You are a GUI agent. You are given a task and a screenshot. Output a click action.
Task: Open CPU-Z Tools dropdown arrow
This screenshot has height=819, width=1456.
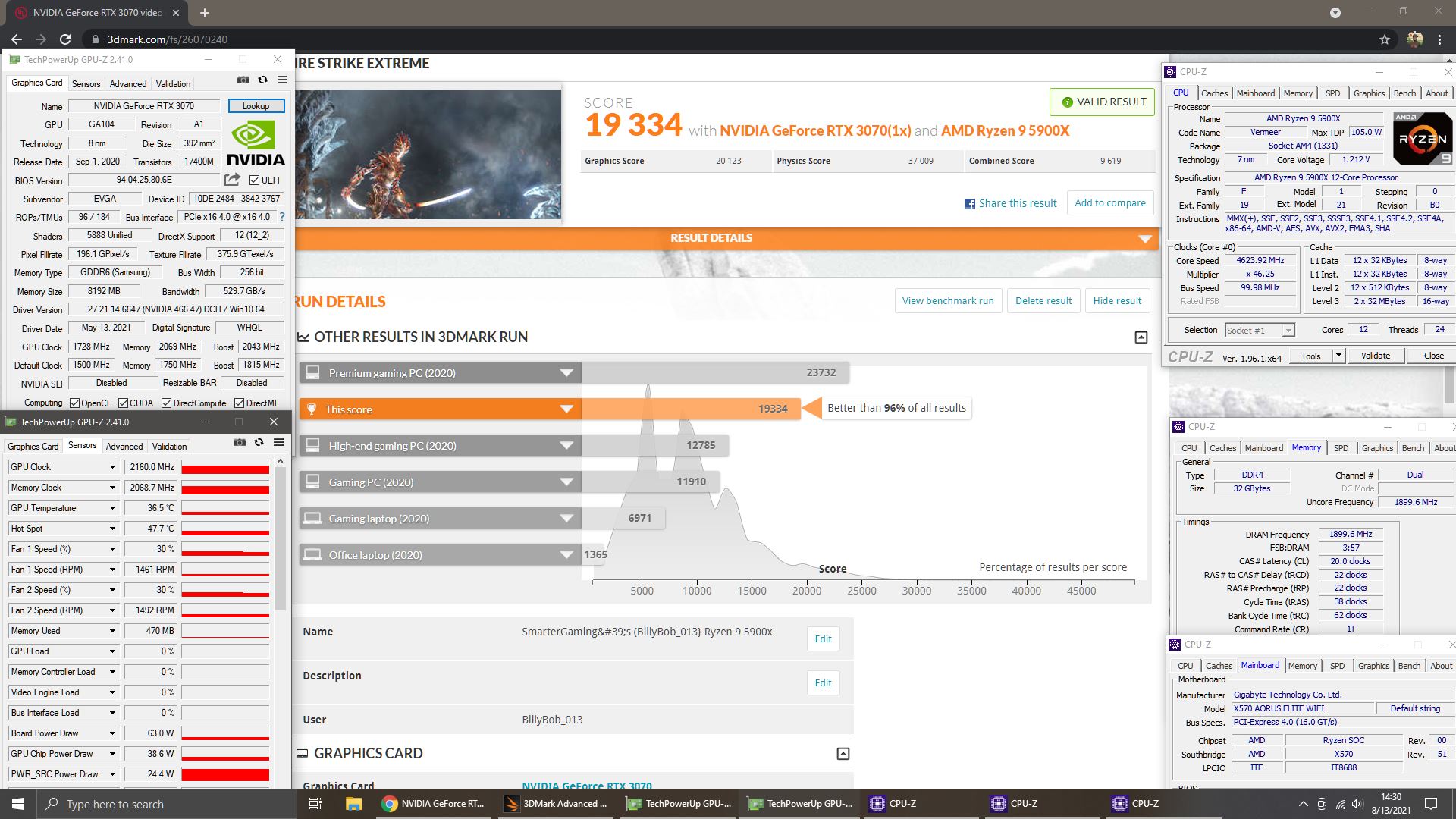point(1338,356)
